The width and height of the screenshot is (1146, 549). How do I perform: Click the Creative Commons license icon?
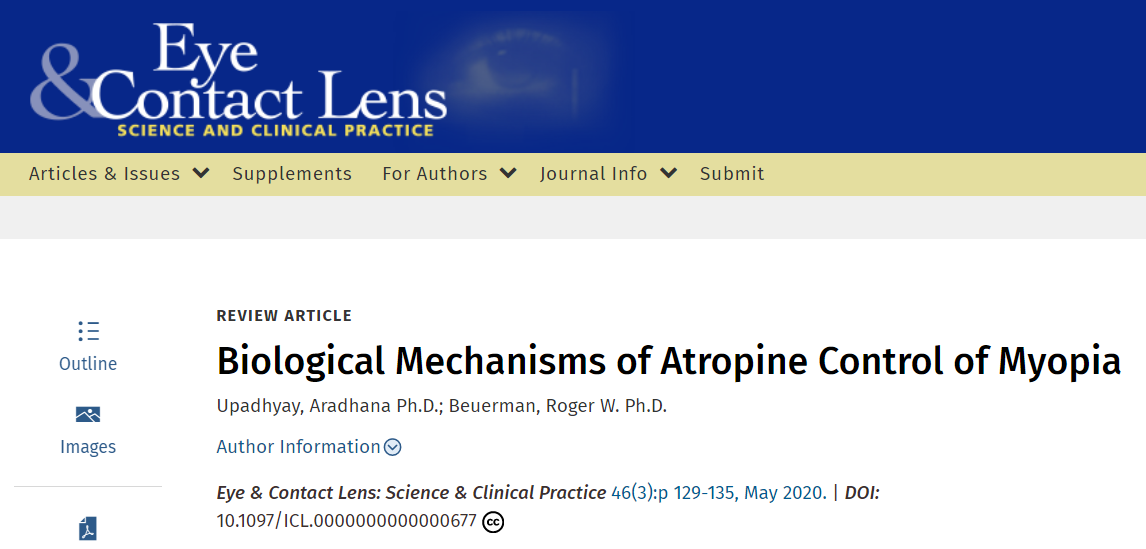point(492,521)
